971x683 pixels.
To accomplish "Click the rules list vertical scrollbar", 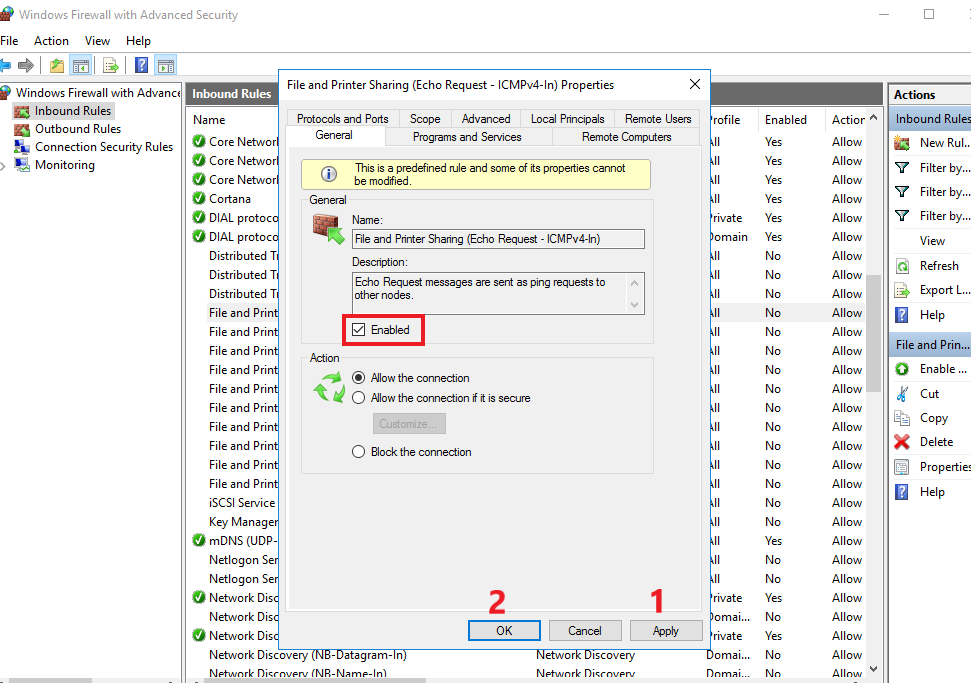I will 876,400.
